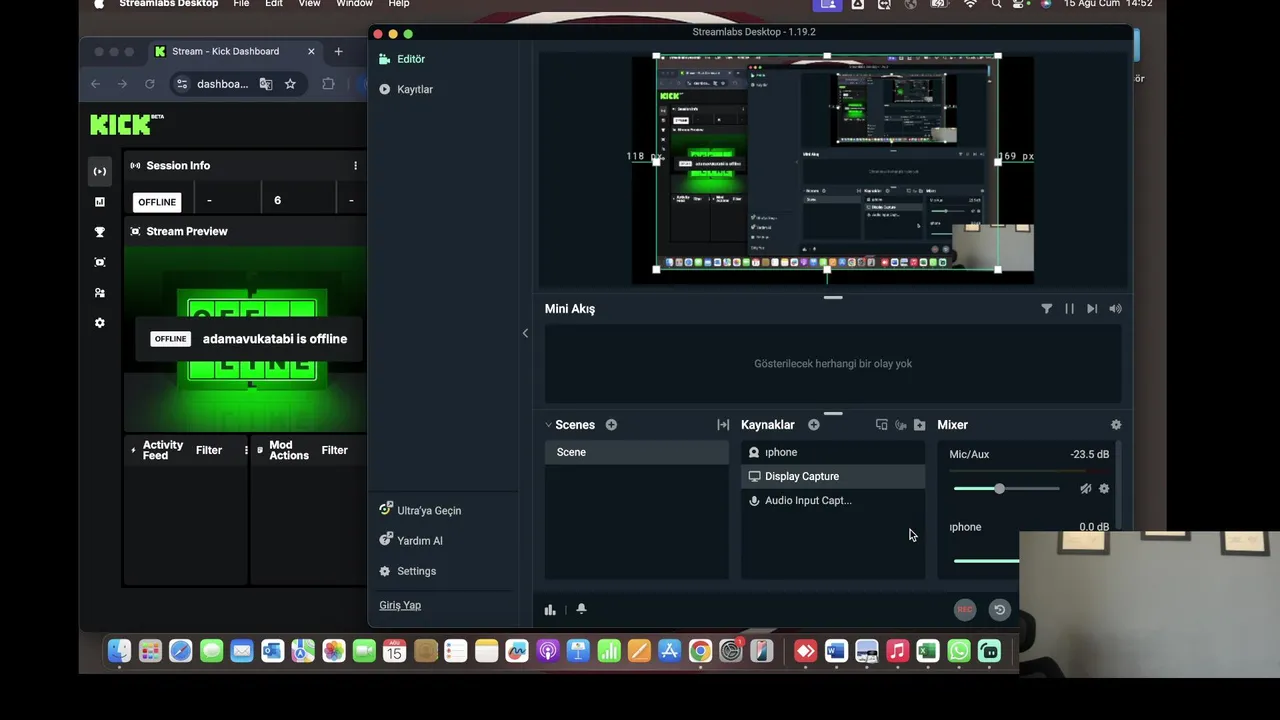Mute the Mic/Aux channel
This screenshot has width=1280, height=720.
1085,489
